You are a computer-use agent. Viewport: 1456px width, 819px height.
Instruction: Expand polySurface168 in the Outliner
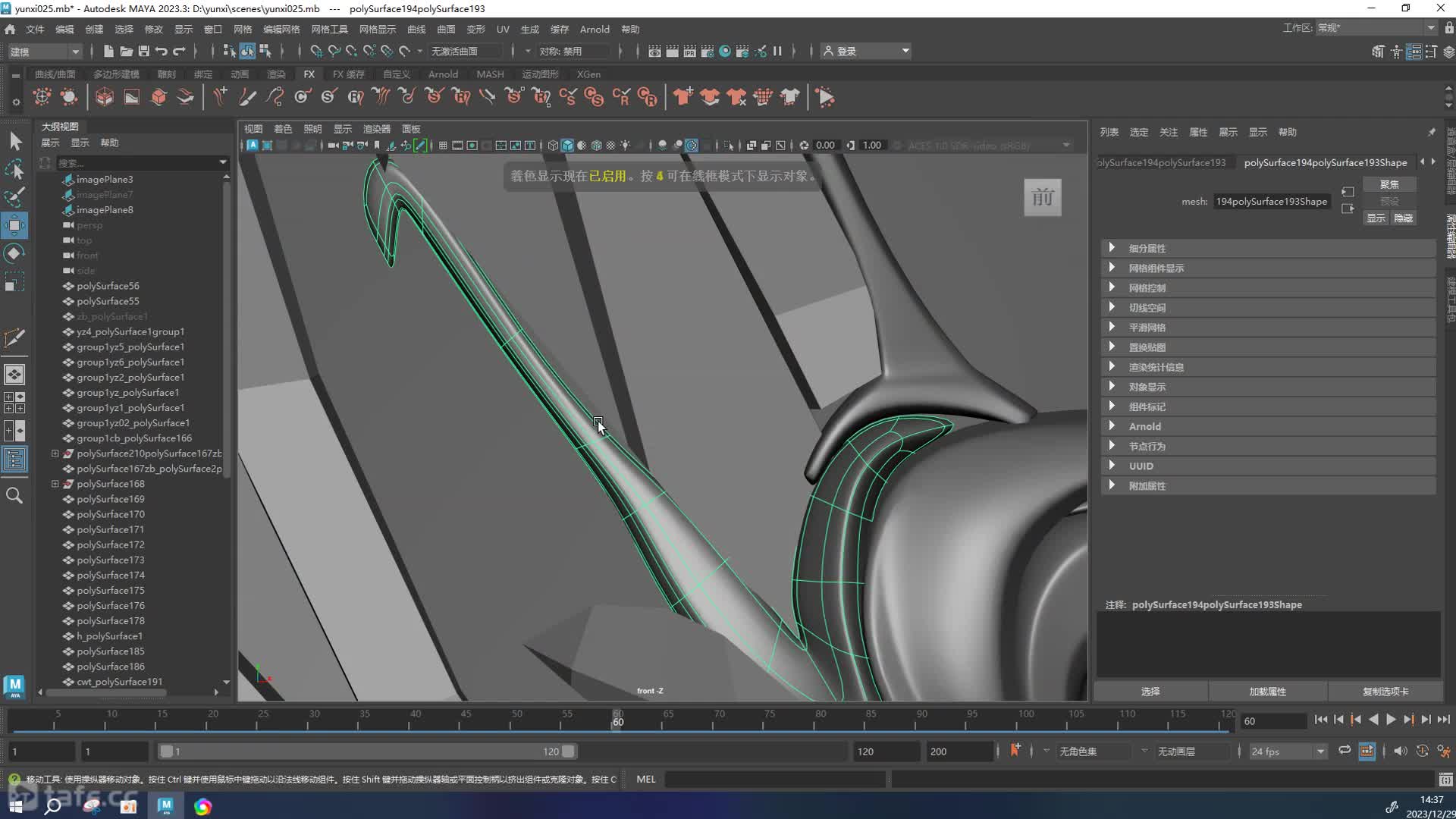point(55,484)
